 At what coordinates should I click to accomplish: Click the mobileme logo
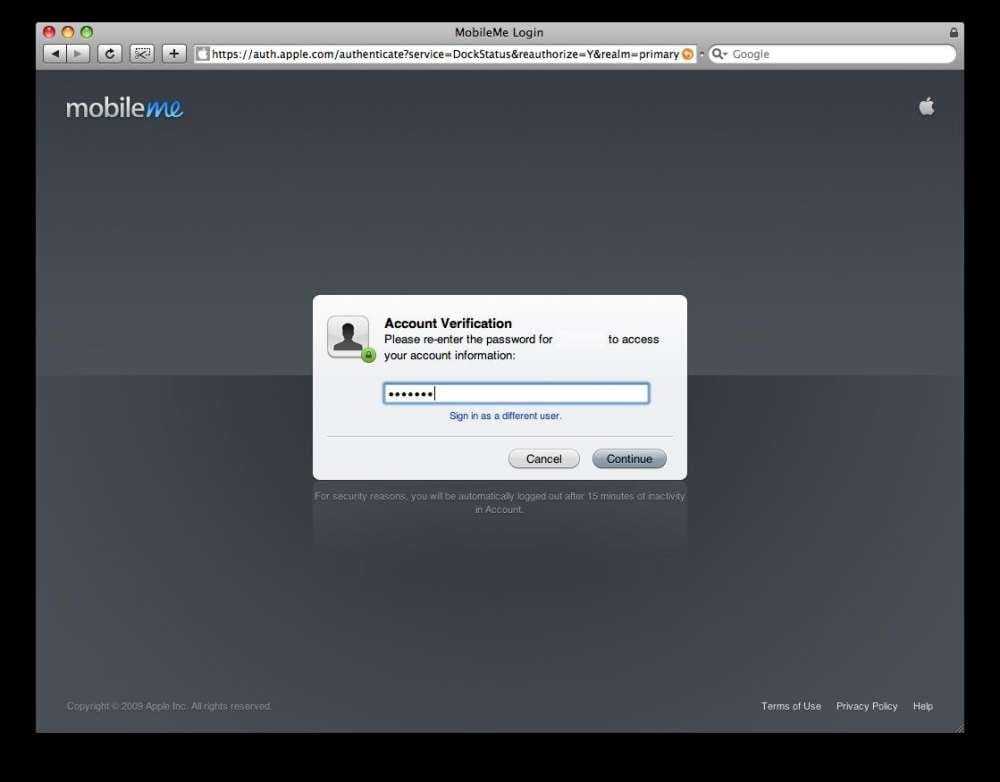click(125, 108)
